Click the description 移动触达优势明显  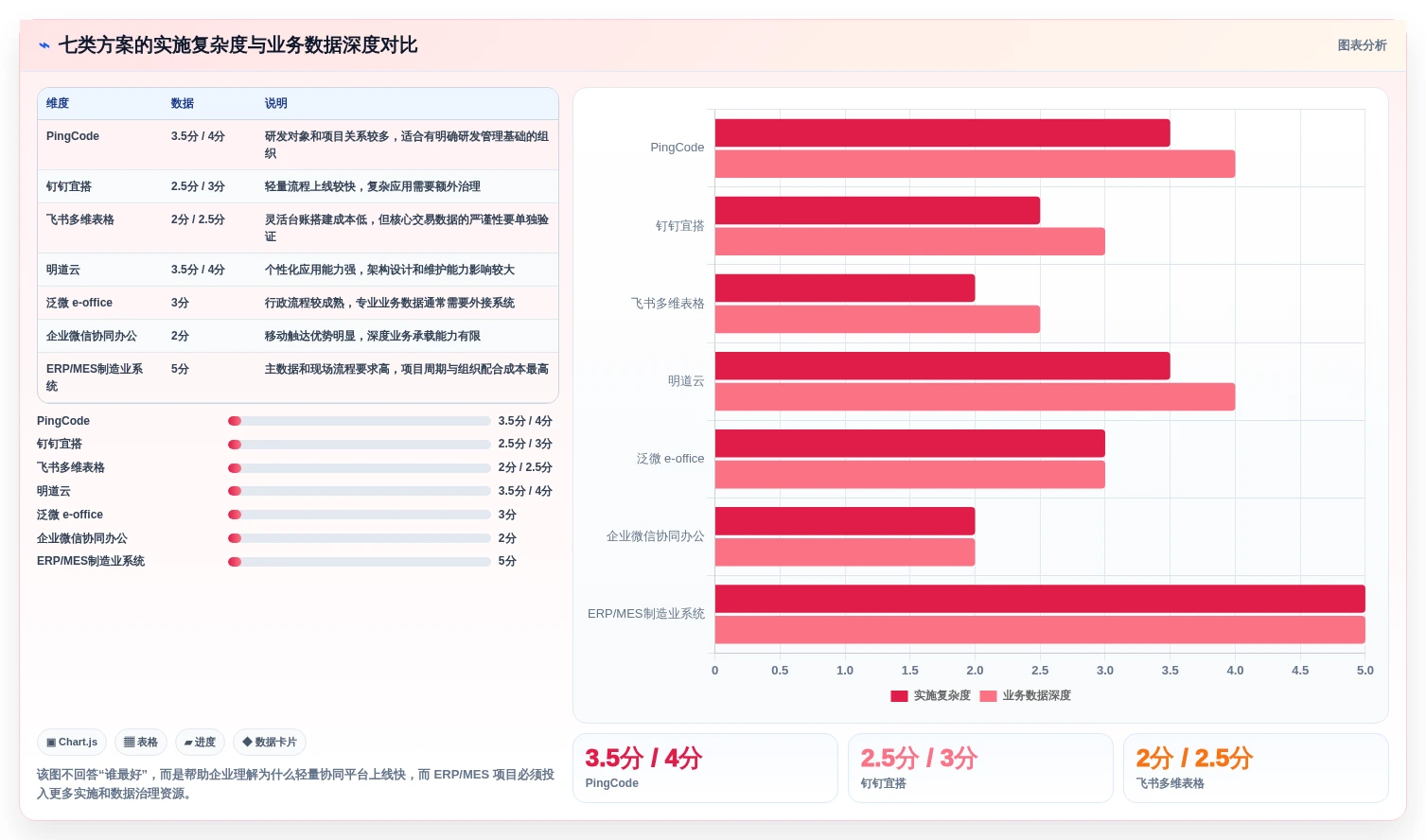373,336
